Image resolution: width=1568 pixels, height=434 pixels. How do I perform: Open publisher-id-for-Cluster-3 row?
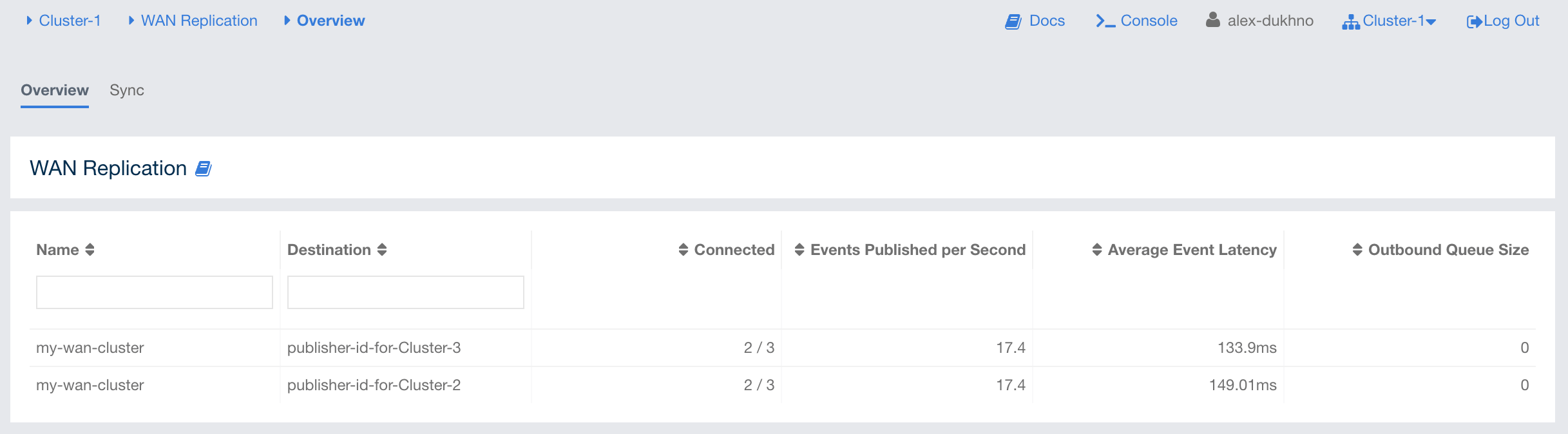tap(374, 348)
